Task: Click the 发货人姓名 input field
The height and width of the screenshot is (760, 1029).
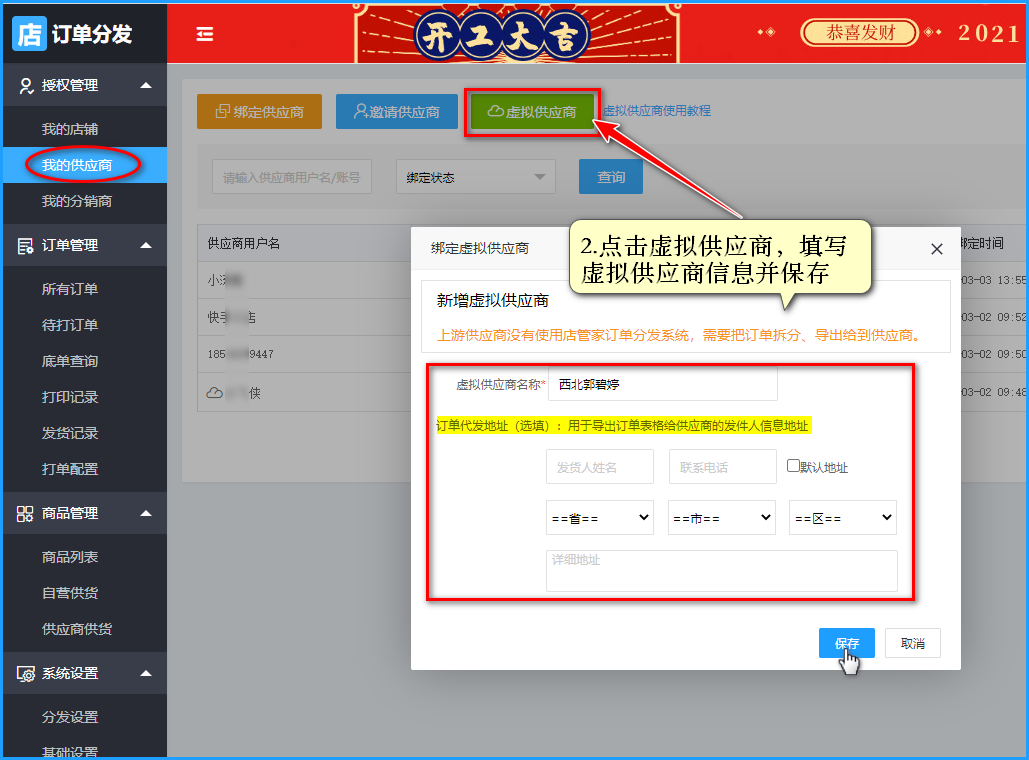Action: tap(599, 467)
